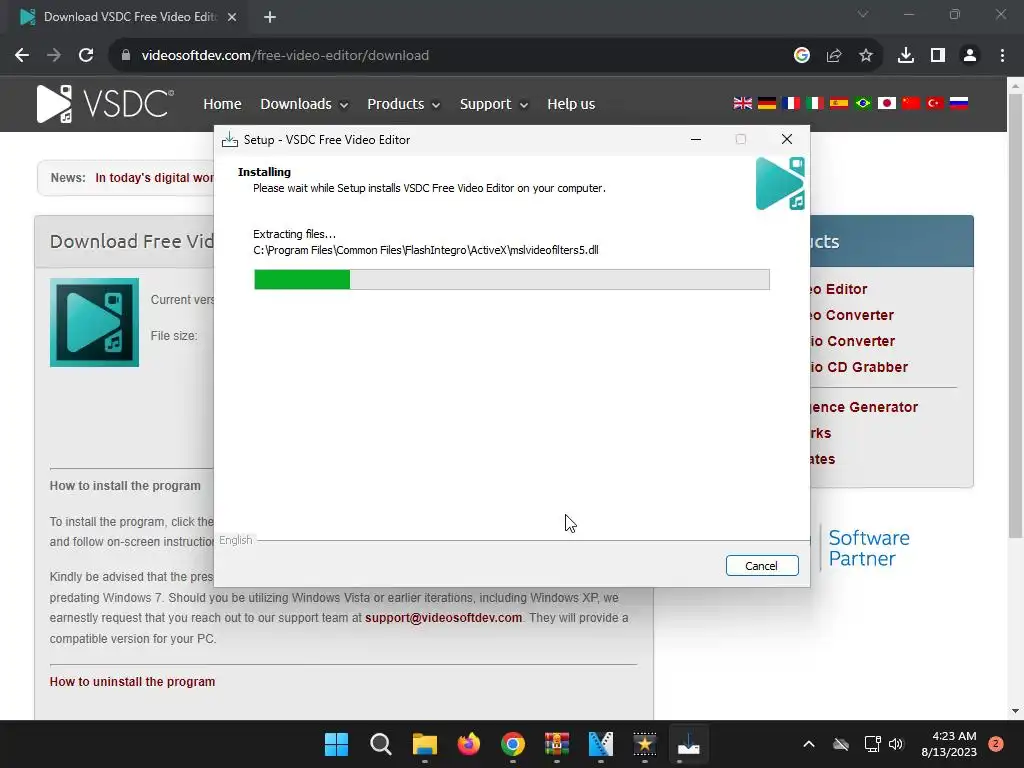The height and width of the screenshot is (768, 1024).
Task: Go to Home menu item
Action: click(x=222, y=104)
